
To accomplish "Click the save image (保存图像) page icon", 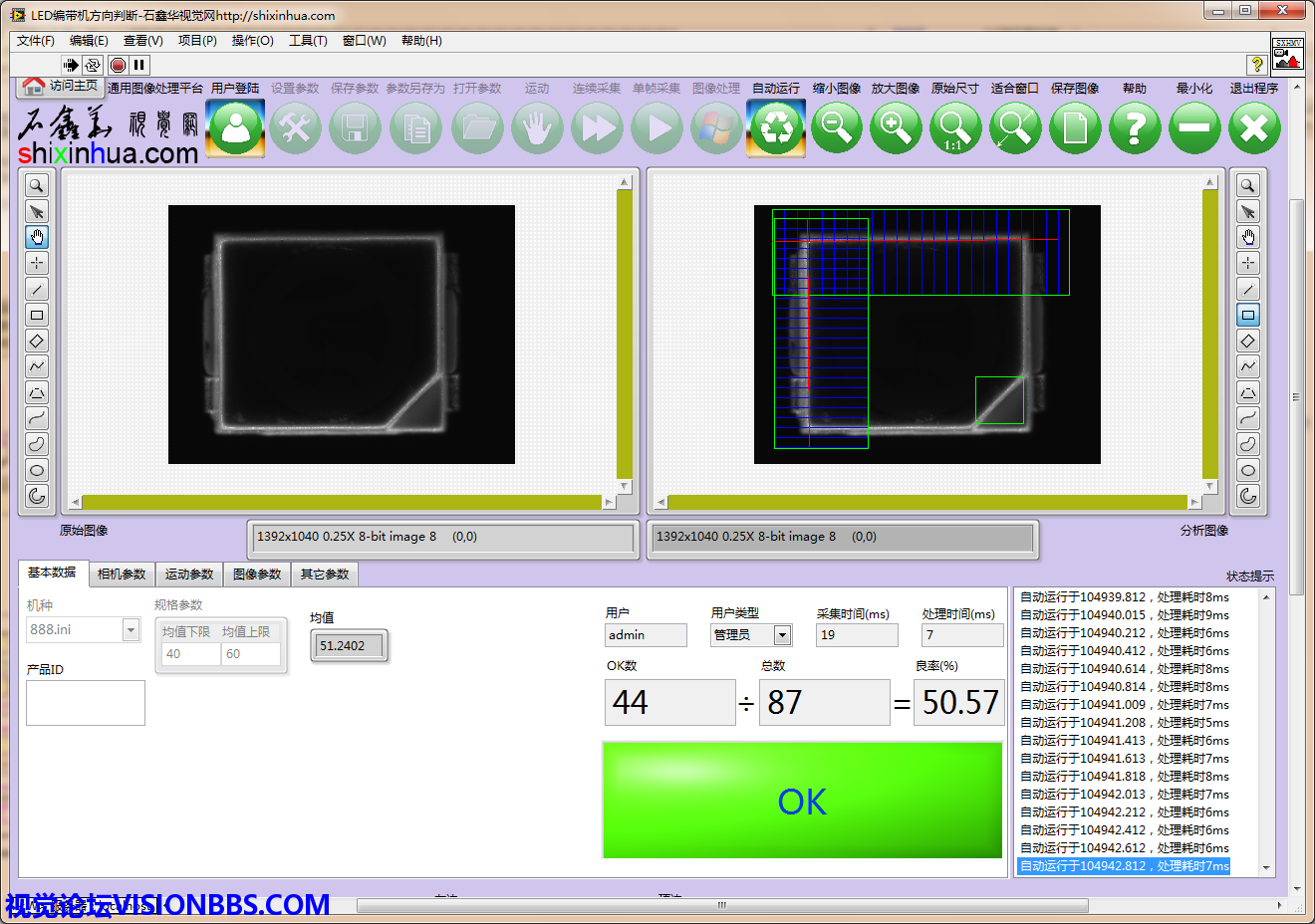I will pos(1075,128).
